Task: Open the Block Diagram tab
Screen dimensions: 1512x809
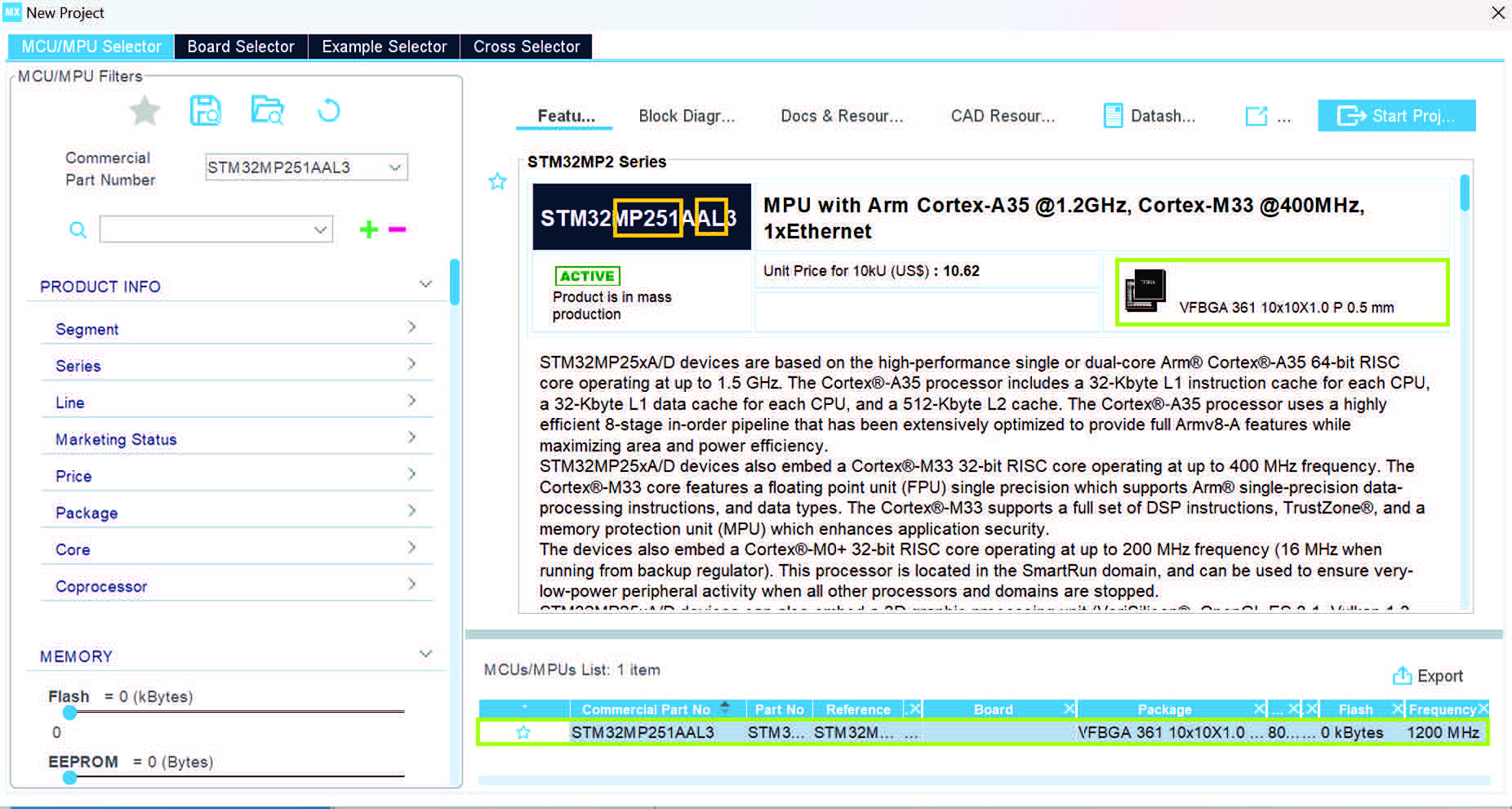Action: [687, 116]
